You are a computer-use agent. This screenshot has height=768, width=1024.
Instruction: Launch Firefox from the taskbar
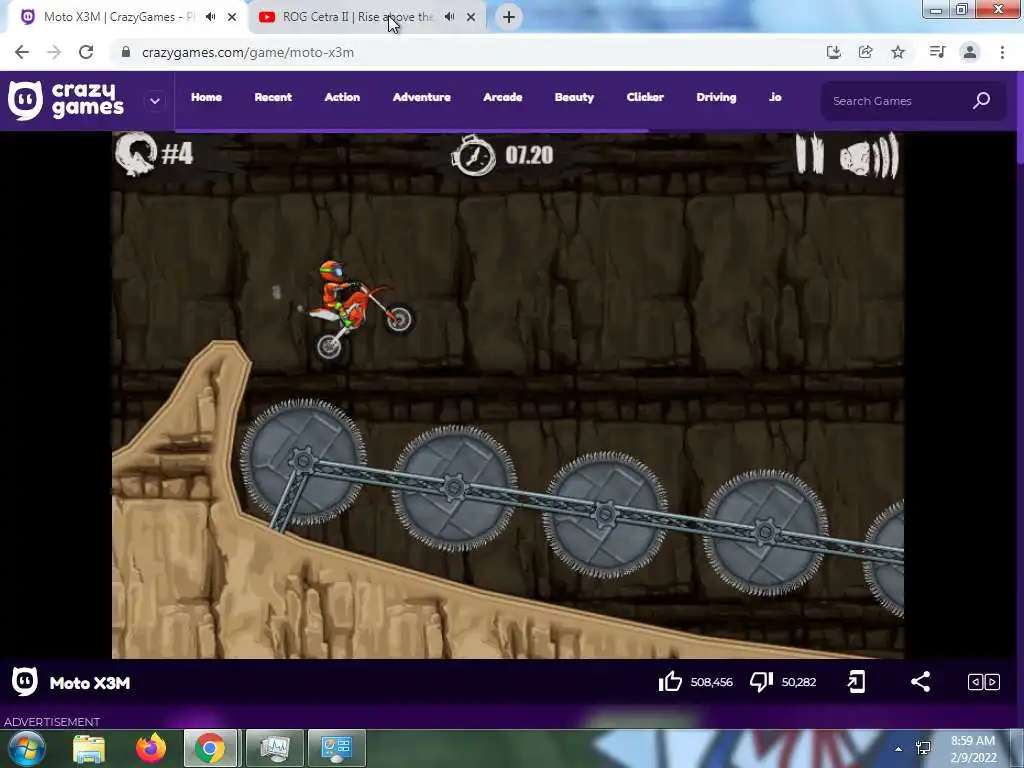tap(151, 748)
